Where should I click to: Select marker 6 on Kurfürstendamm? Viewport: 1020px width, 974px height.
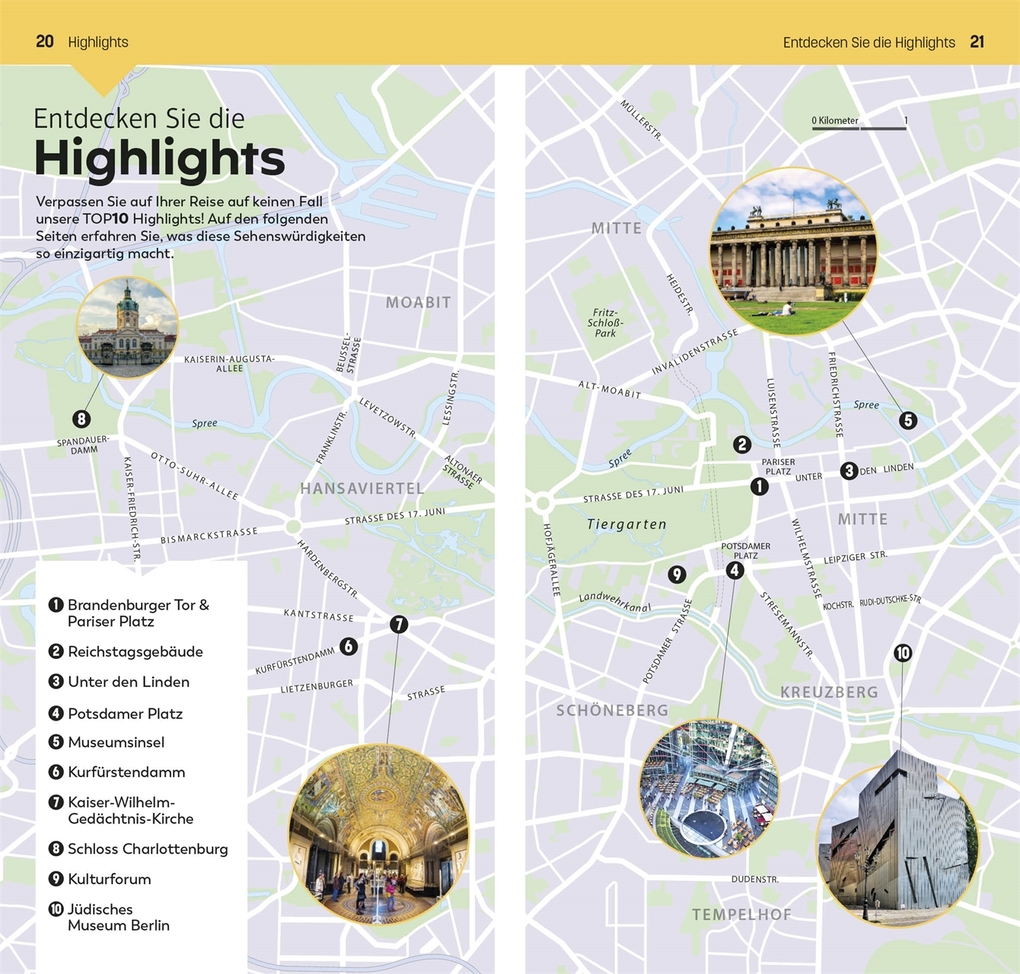(349, 647)
